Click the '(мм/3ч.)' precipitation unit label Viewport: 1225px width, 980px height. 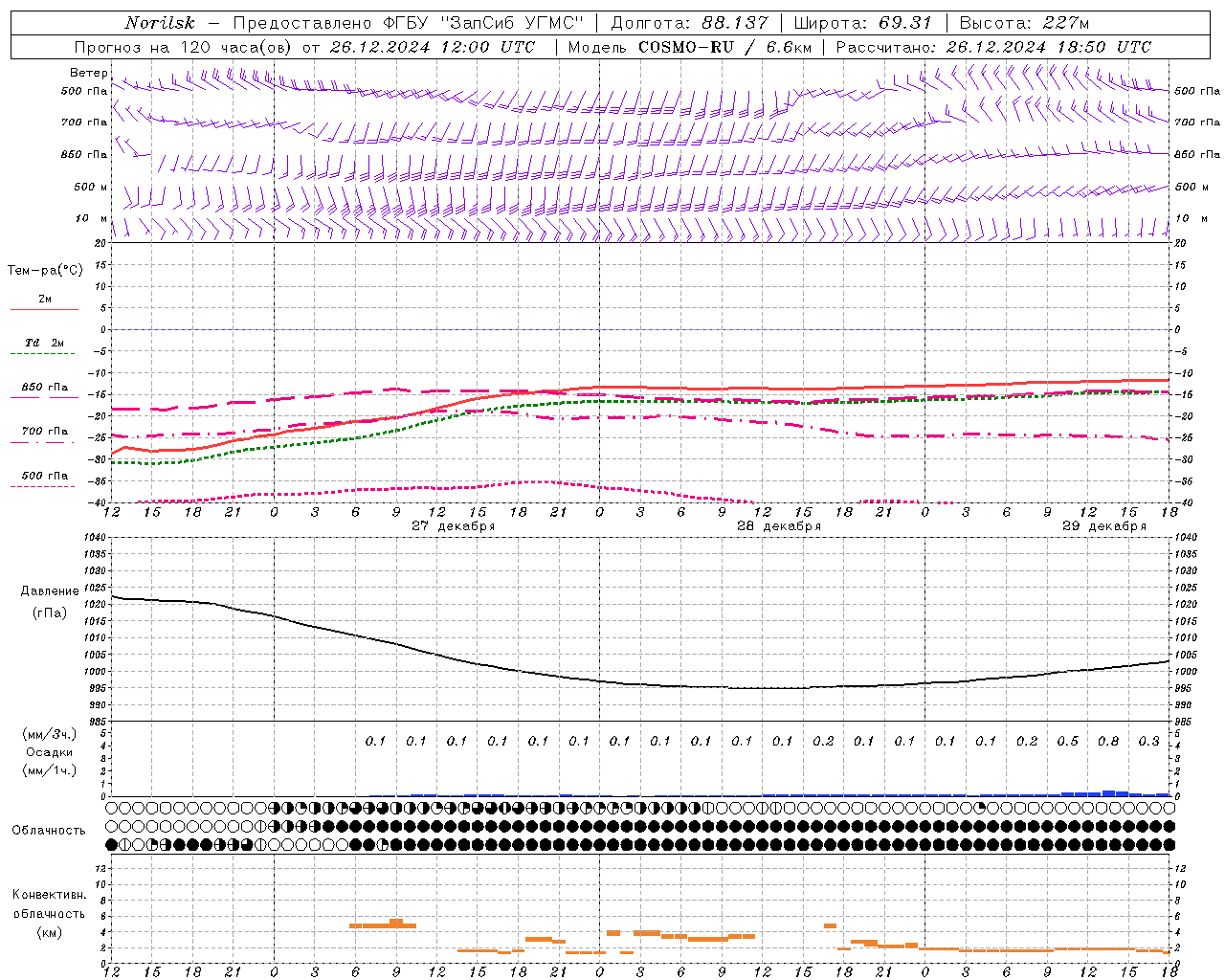tap(50, 734)
